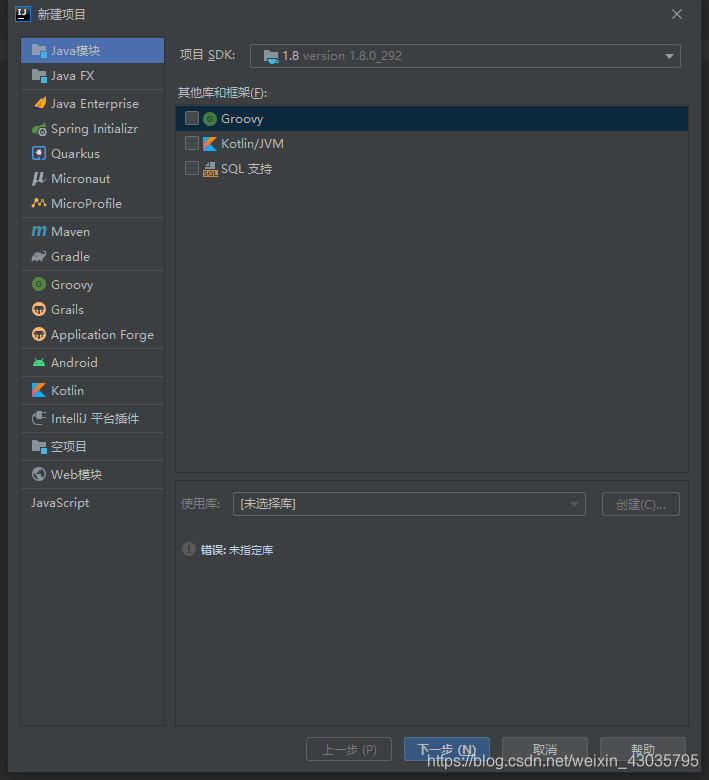709x780 pixels.
Task: Choose Java Enterprise in the list
Action: [93, 103]
